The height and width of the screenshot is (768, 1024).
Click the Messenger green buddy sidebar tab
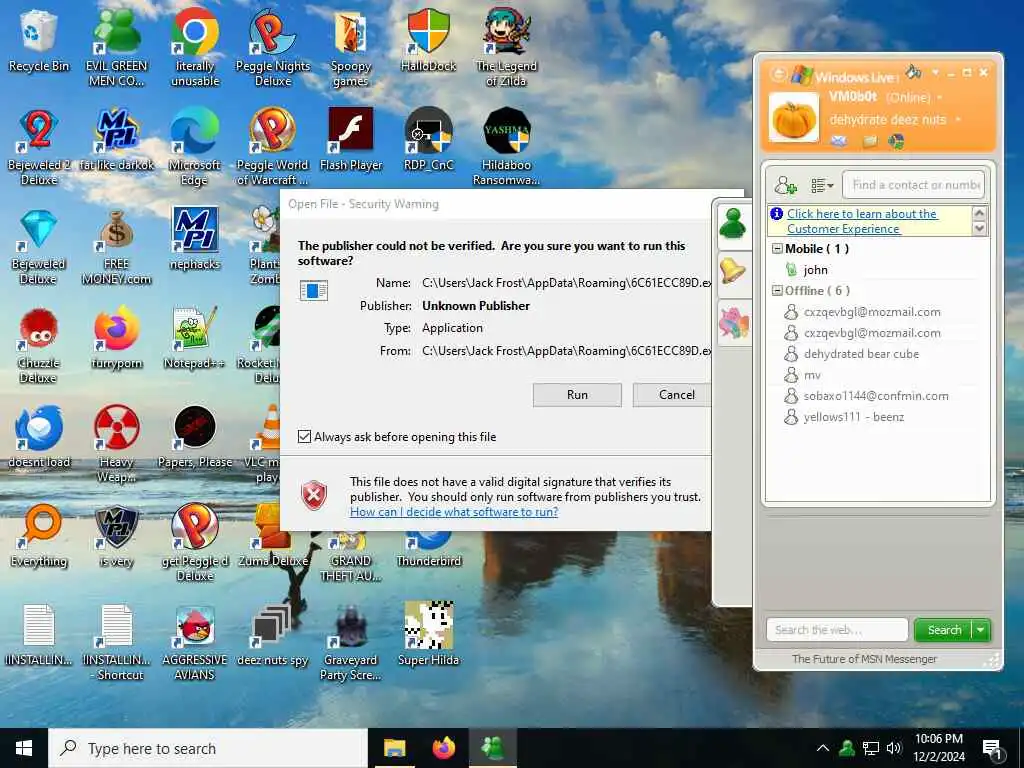tap(733, 225)
